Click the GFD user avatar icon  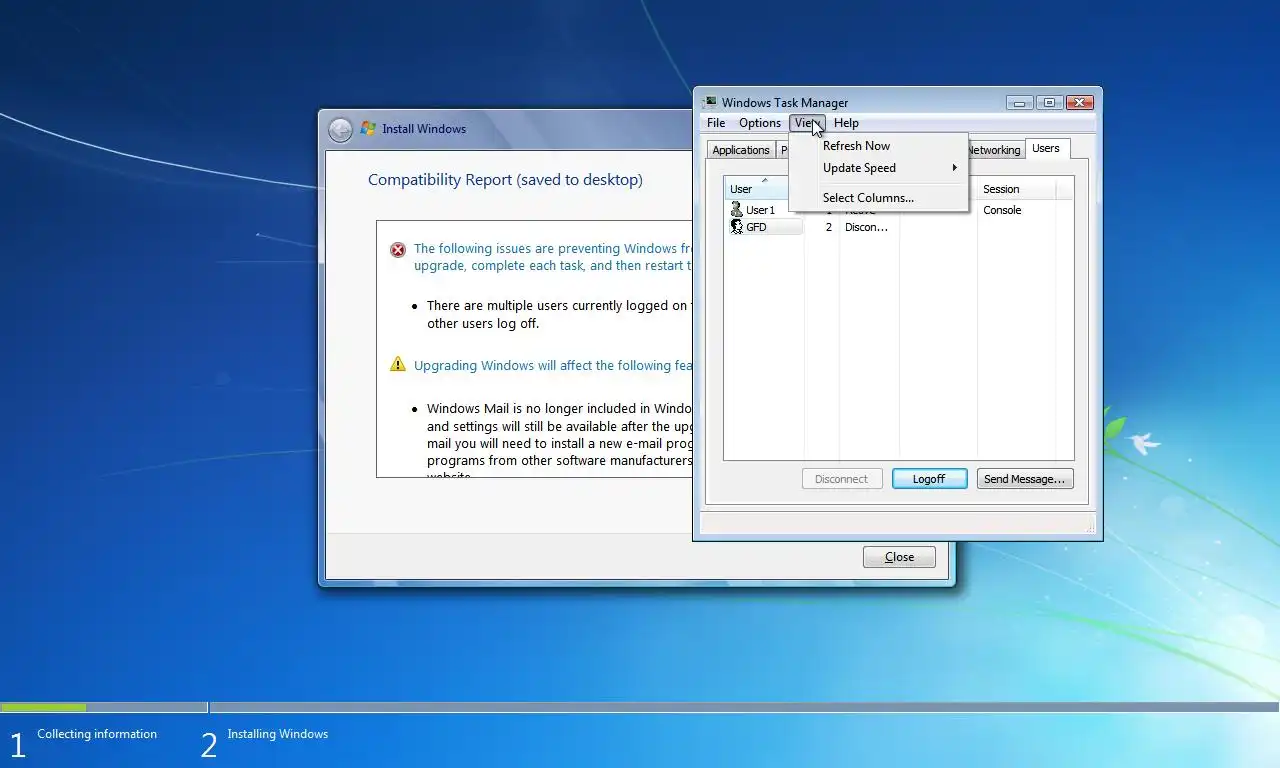coord(737,227)
